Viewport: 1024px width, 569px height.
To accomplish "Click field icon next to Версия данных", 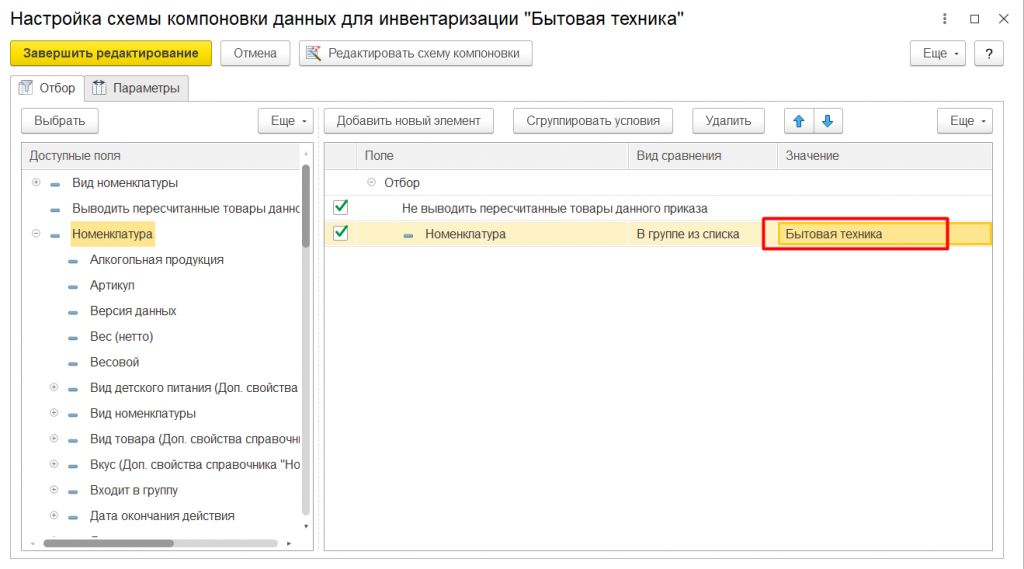I will click(x=73, y=312).
